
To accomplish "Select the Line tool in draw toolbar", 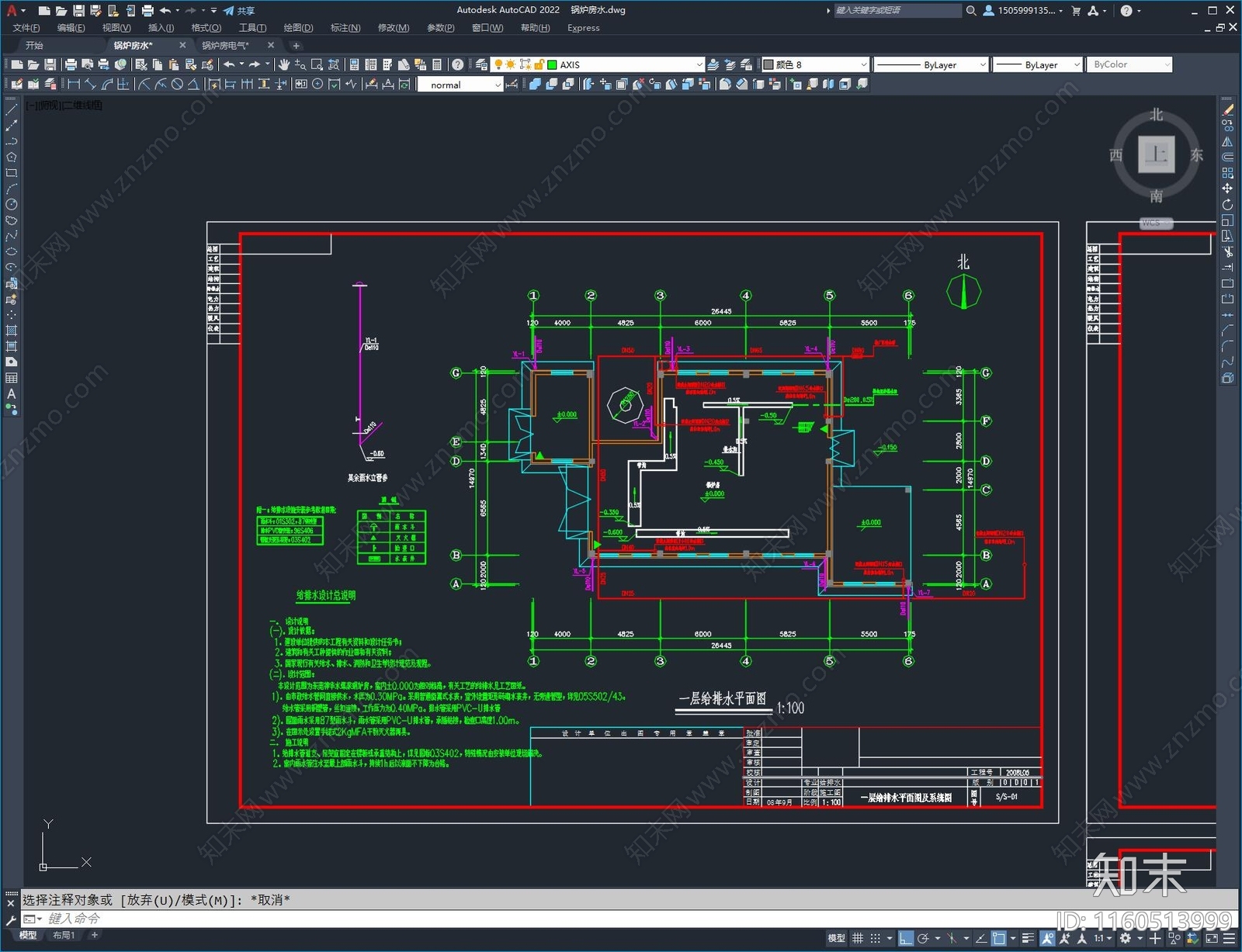I will point(11,110).
